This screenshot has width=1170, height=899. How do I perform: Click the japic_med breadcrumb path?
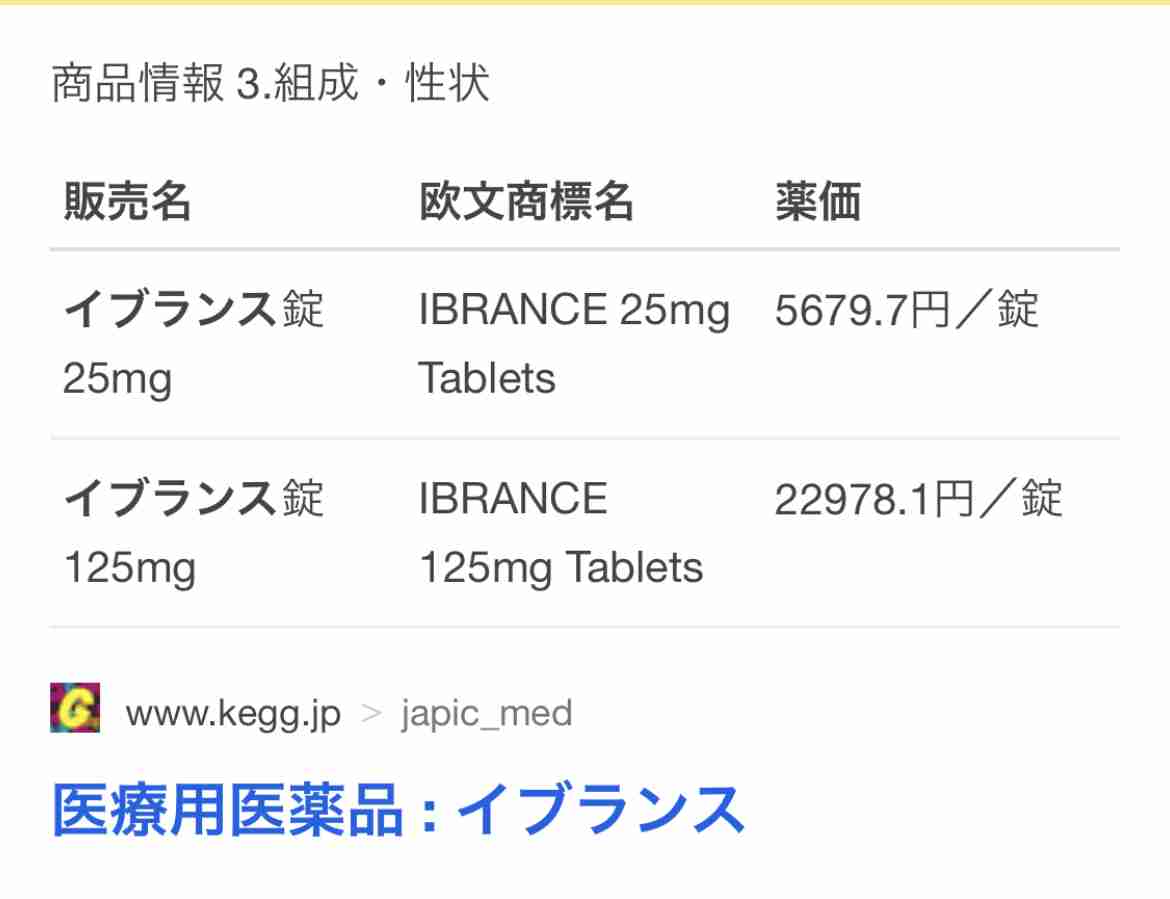tap(487, 714)
